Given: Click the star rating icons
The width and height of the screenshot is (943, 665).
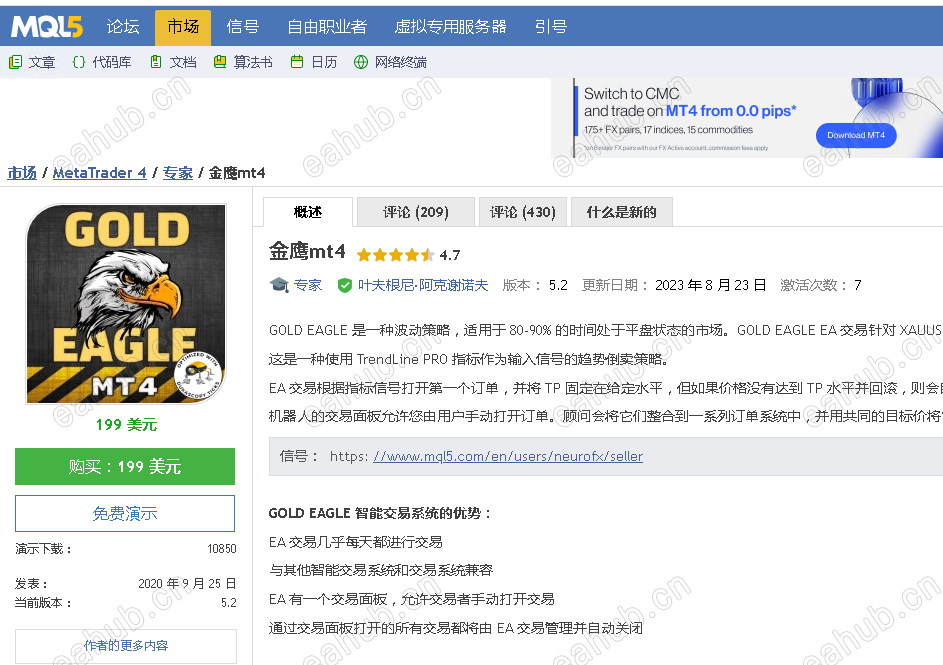Looking at the screenshot, I should tap(395, 255).
